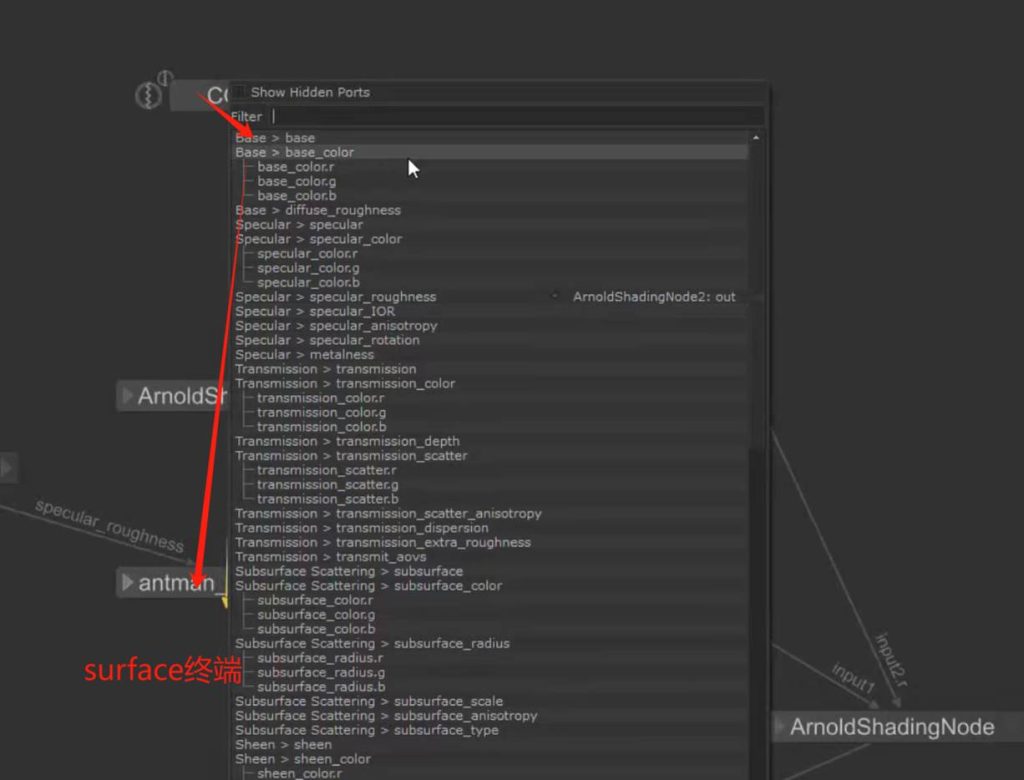Viewport: 1024px width, 780px height.
Task: Pick the base_color.r child port
Action: (295, 167)
